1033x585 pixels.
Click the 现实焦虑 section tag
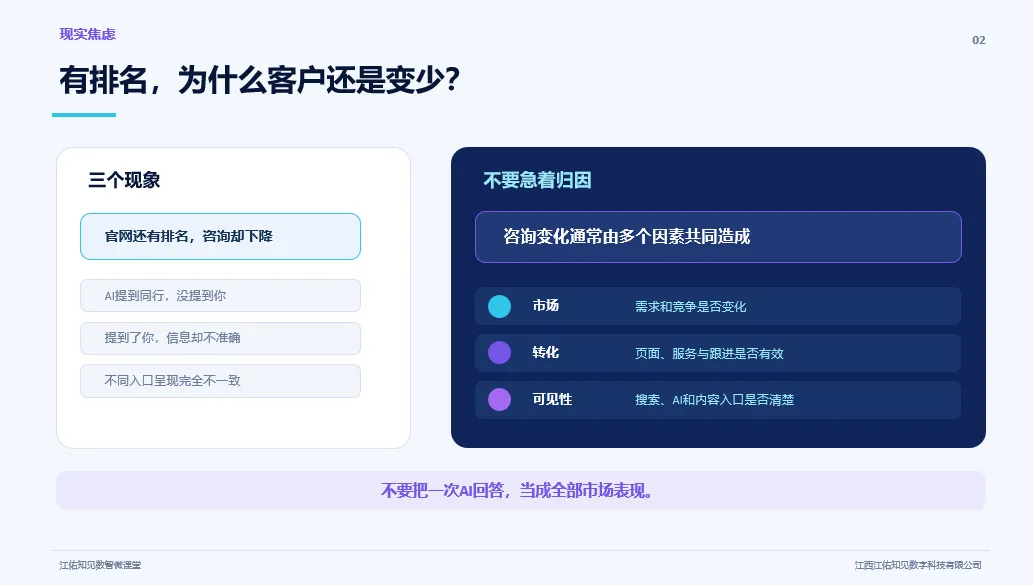pos(87,34)
